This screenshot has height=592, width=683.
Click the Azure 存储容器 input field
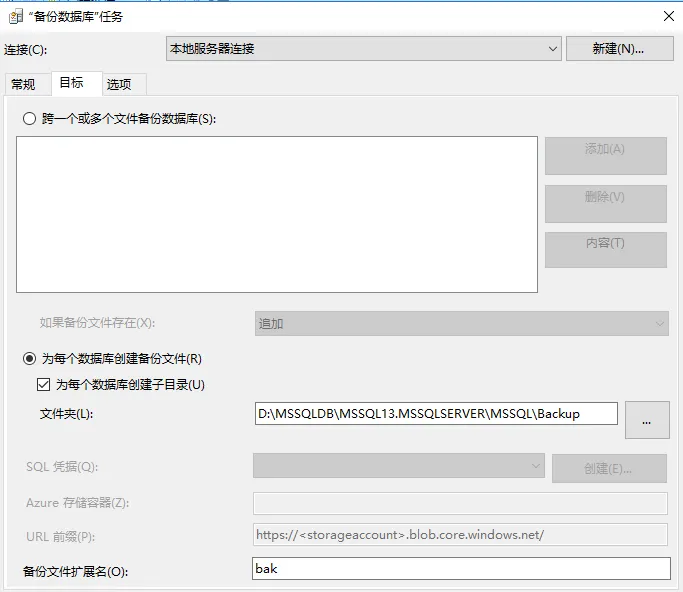(x=460, y=503)
